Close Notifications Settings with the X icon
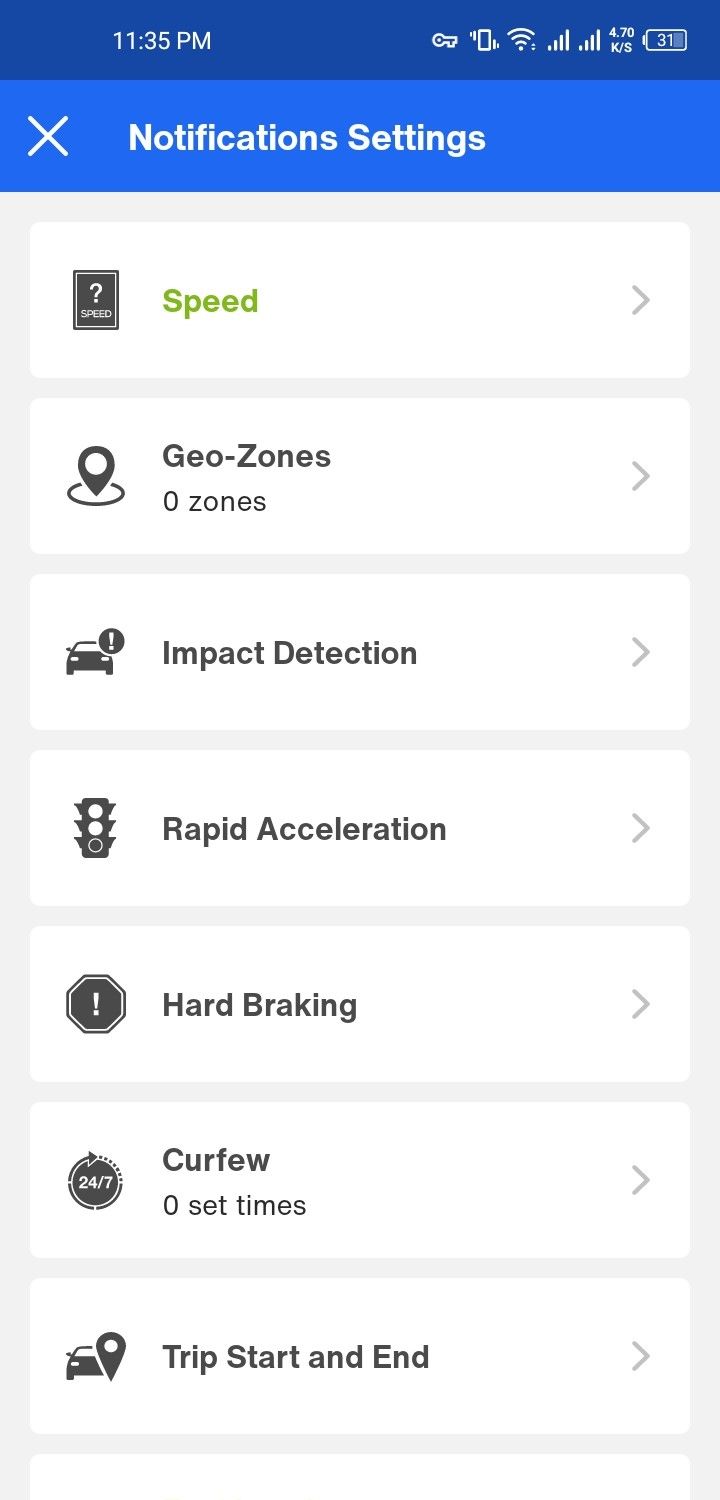720x1500 pixels. tap(48, 136)
